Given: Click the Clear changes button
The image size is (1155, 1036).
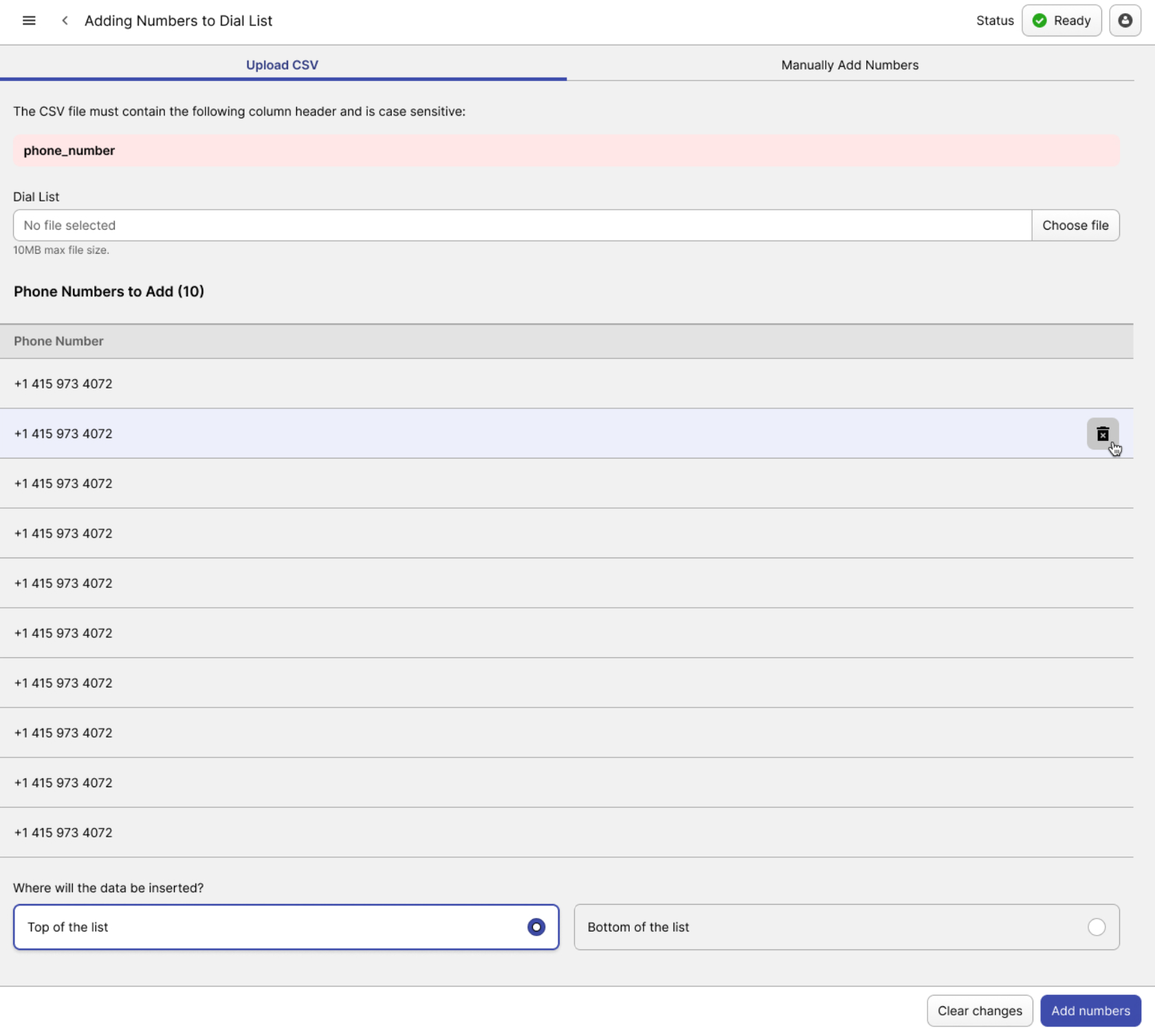Looking at the screenshot, I should [979, 1011].
